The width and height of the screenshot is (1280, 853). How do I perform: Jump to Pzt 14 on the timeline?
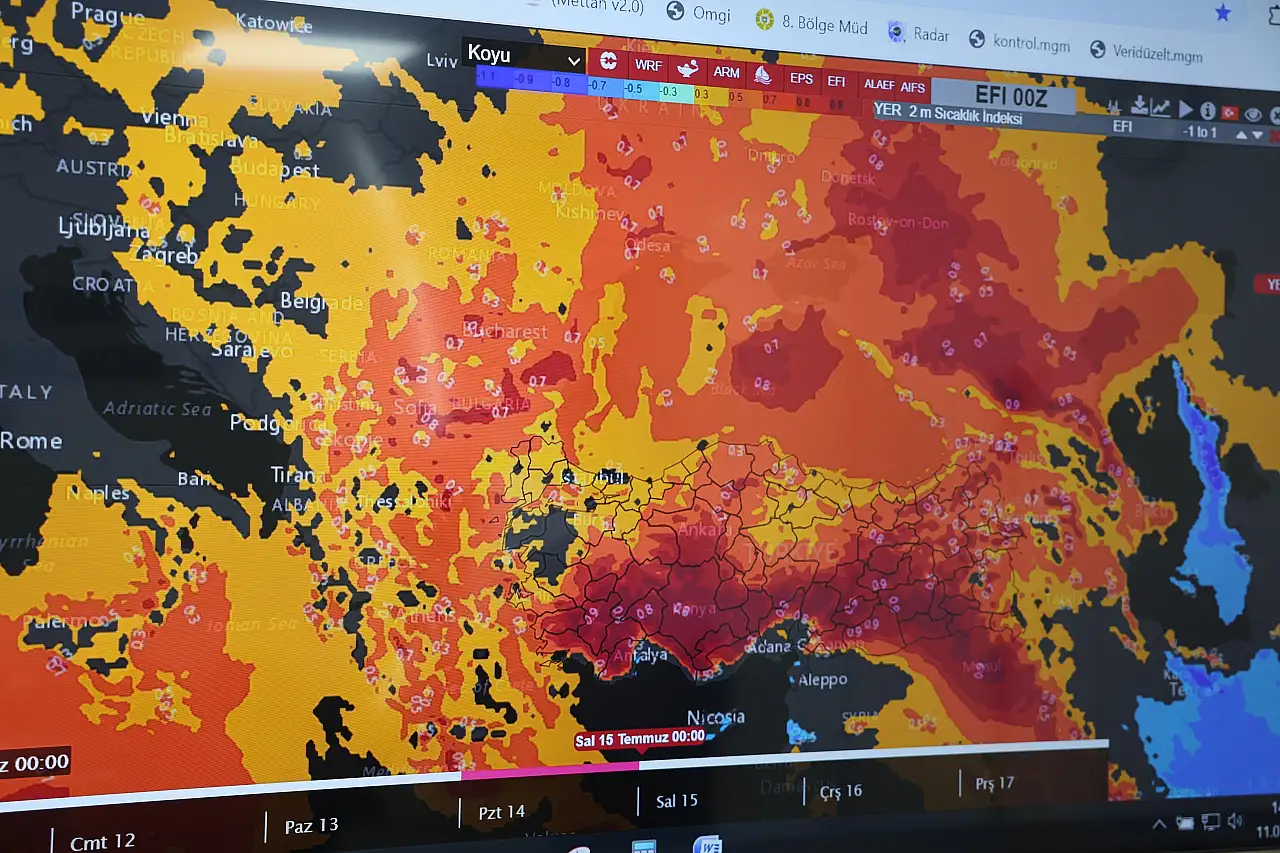[x=502, y=812]
